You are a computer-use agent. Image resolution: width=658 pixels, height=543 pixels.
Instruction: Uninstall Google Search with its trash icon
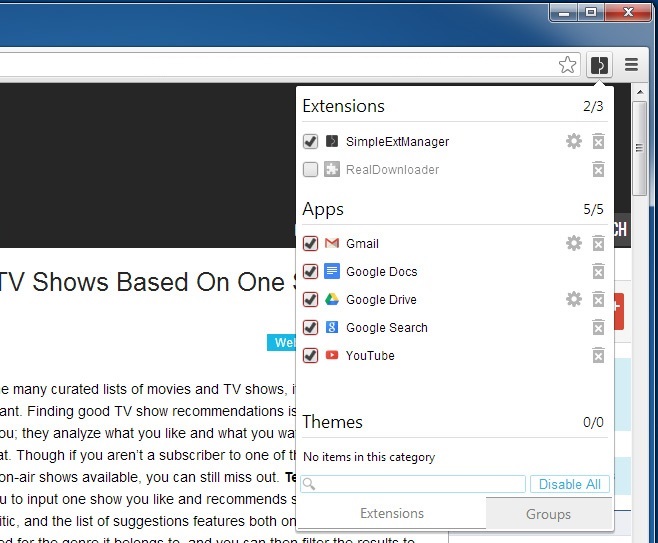tap(598, 328)
